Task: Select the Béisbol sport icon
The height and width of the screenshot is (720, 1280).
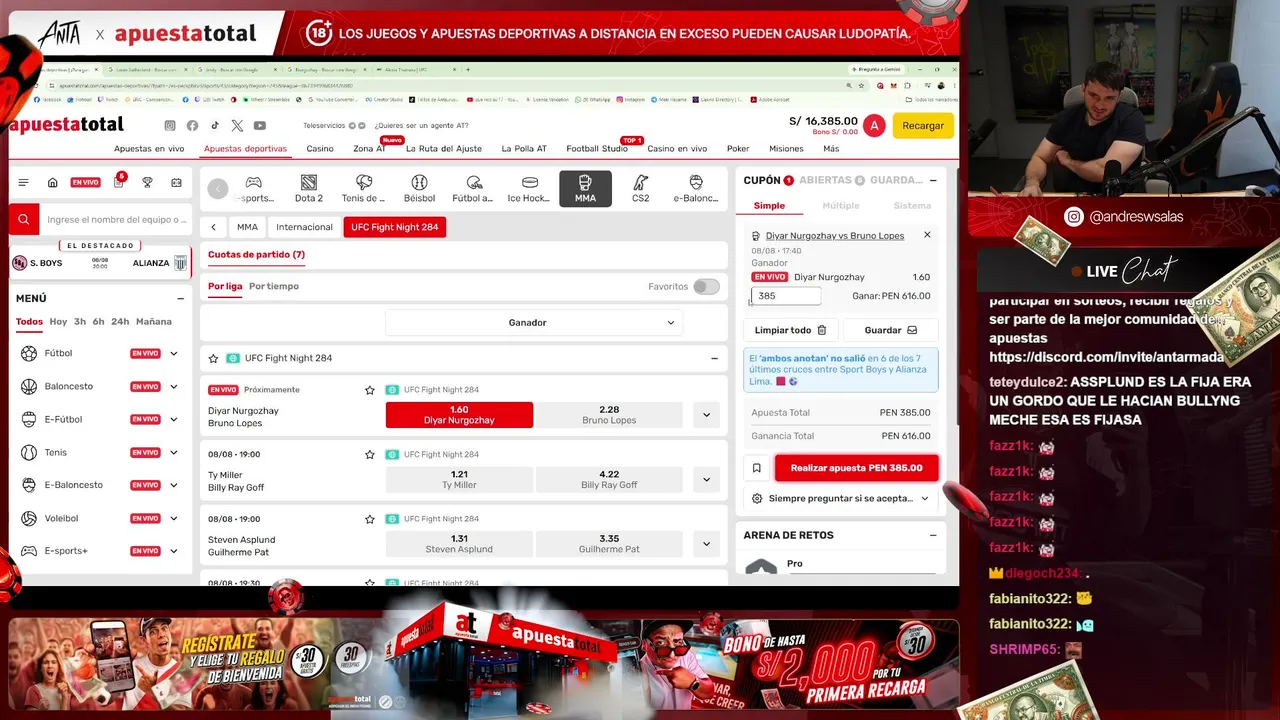Action: 419,188
